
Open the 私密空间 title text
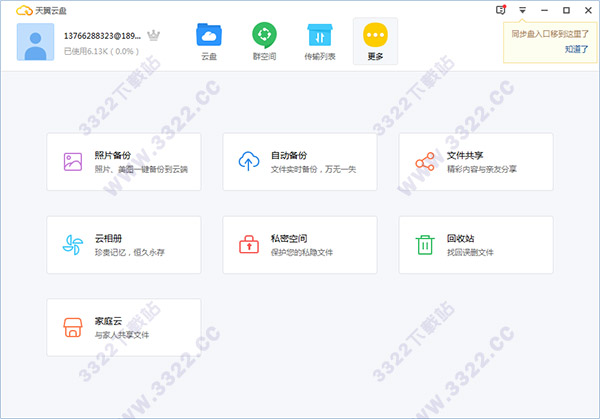tap(289, 238)
